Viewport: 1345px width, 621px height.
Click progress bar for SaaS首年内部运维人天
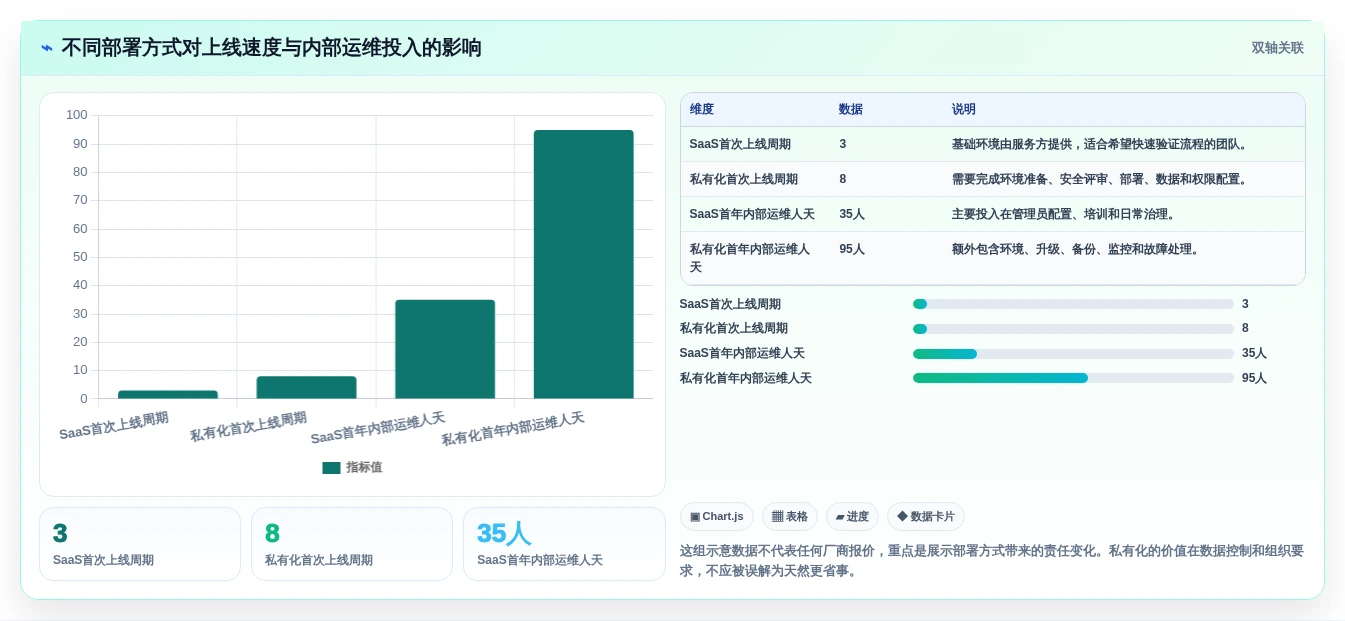click(1073, 354)
